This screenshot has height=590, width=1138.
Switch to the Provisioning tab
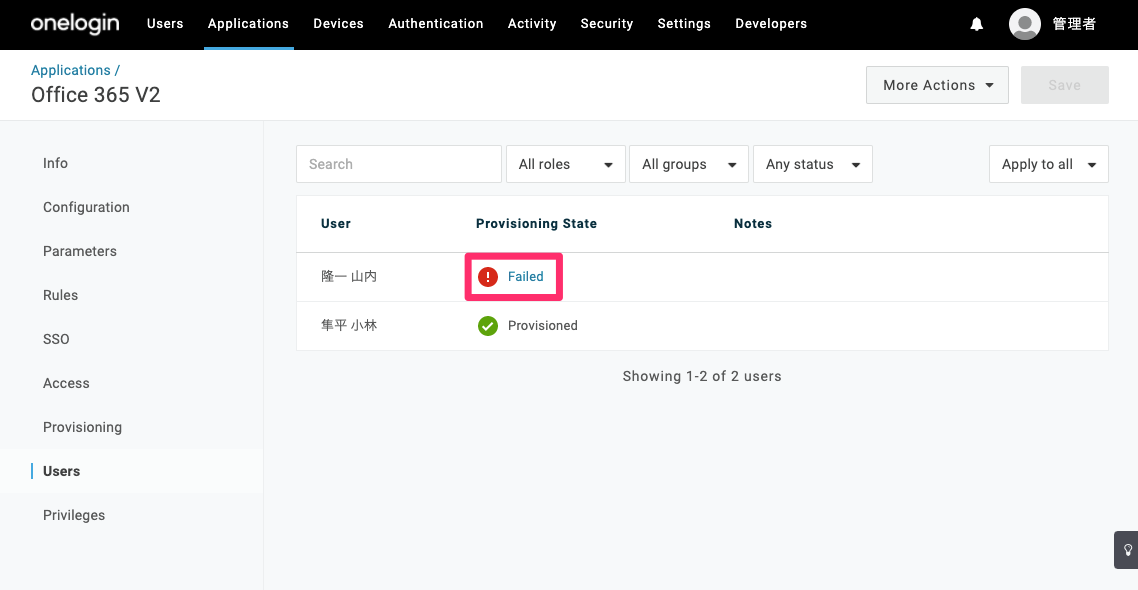click(82, 427)
